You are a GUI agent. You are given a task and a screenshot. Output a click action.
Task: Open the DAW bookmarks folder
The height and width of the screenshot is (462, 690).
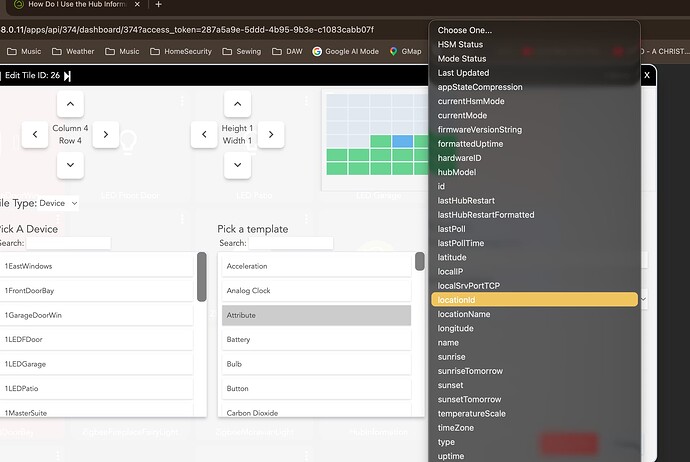pos(287,51)
